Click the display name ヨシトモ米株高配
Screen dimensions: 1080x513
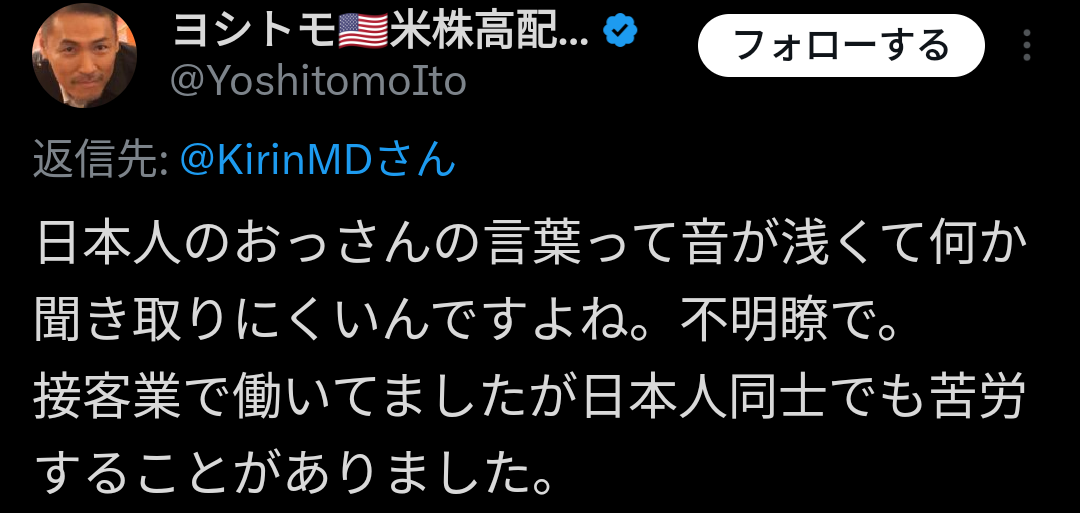pyautogui.click(x=380, y=31)
